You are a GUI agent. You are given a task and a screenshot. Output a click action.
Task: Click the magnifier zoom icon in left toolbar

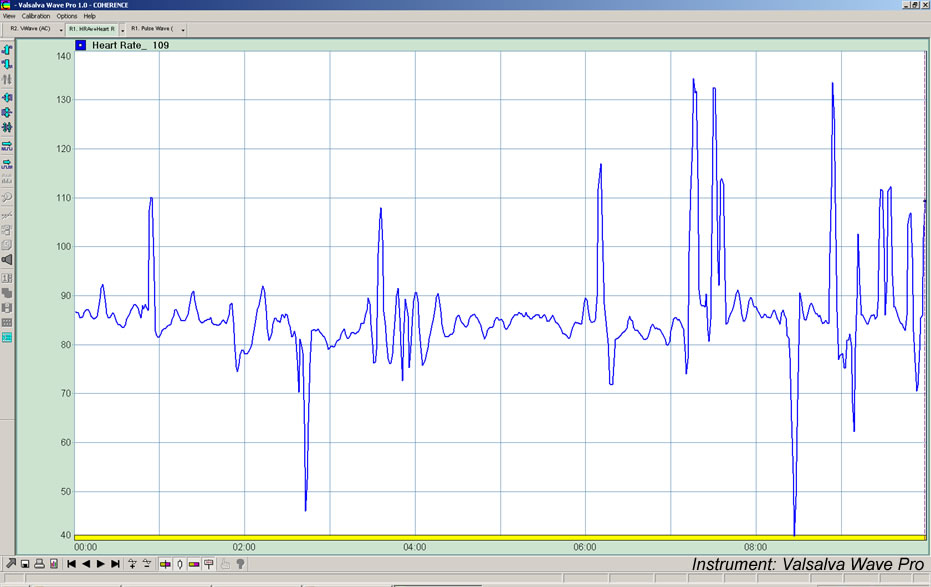(7, 197)
